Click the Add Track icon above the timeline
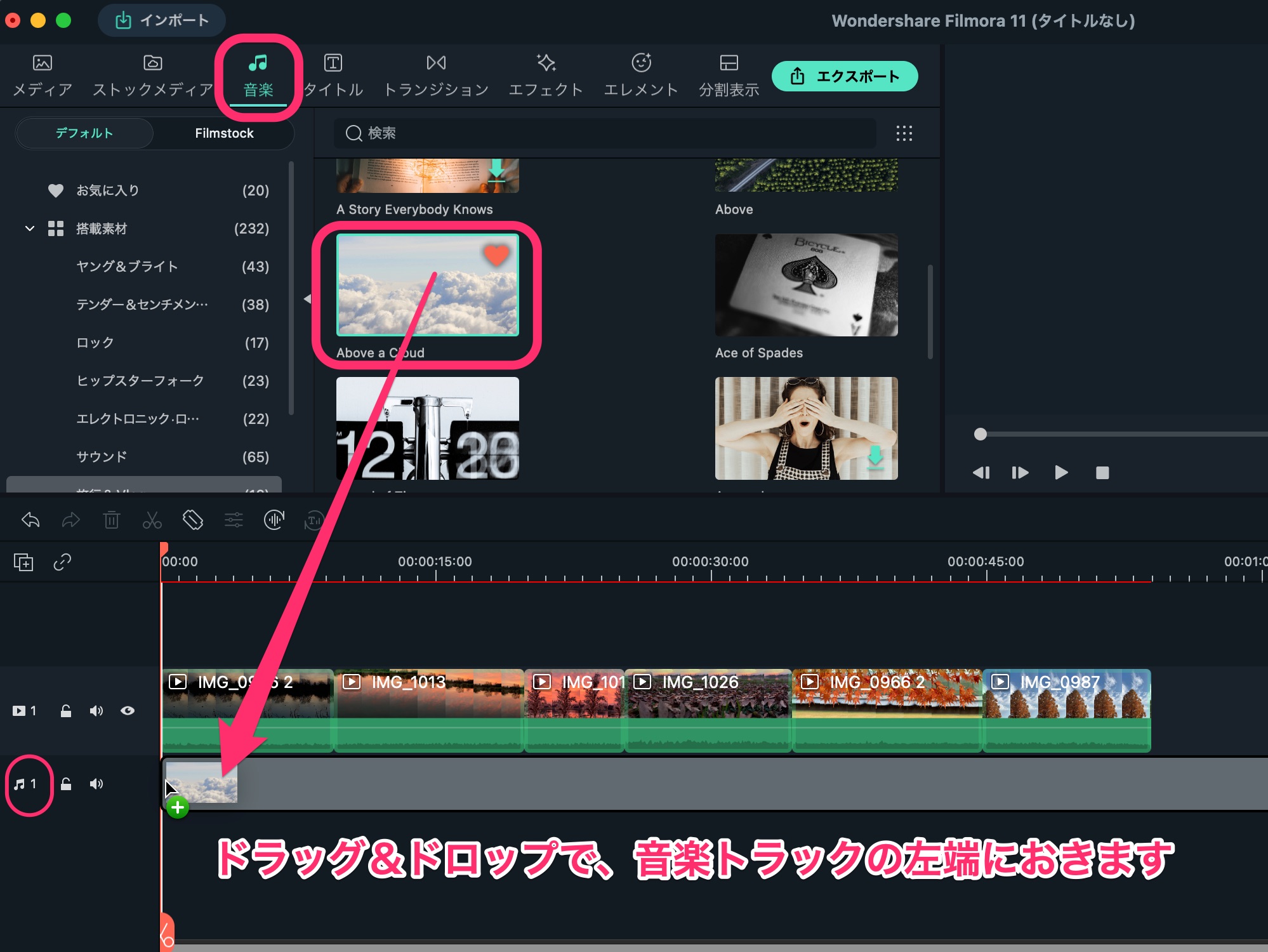Viewport: 1268px width, 952px height. tap(24, 562)
